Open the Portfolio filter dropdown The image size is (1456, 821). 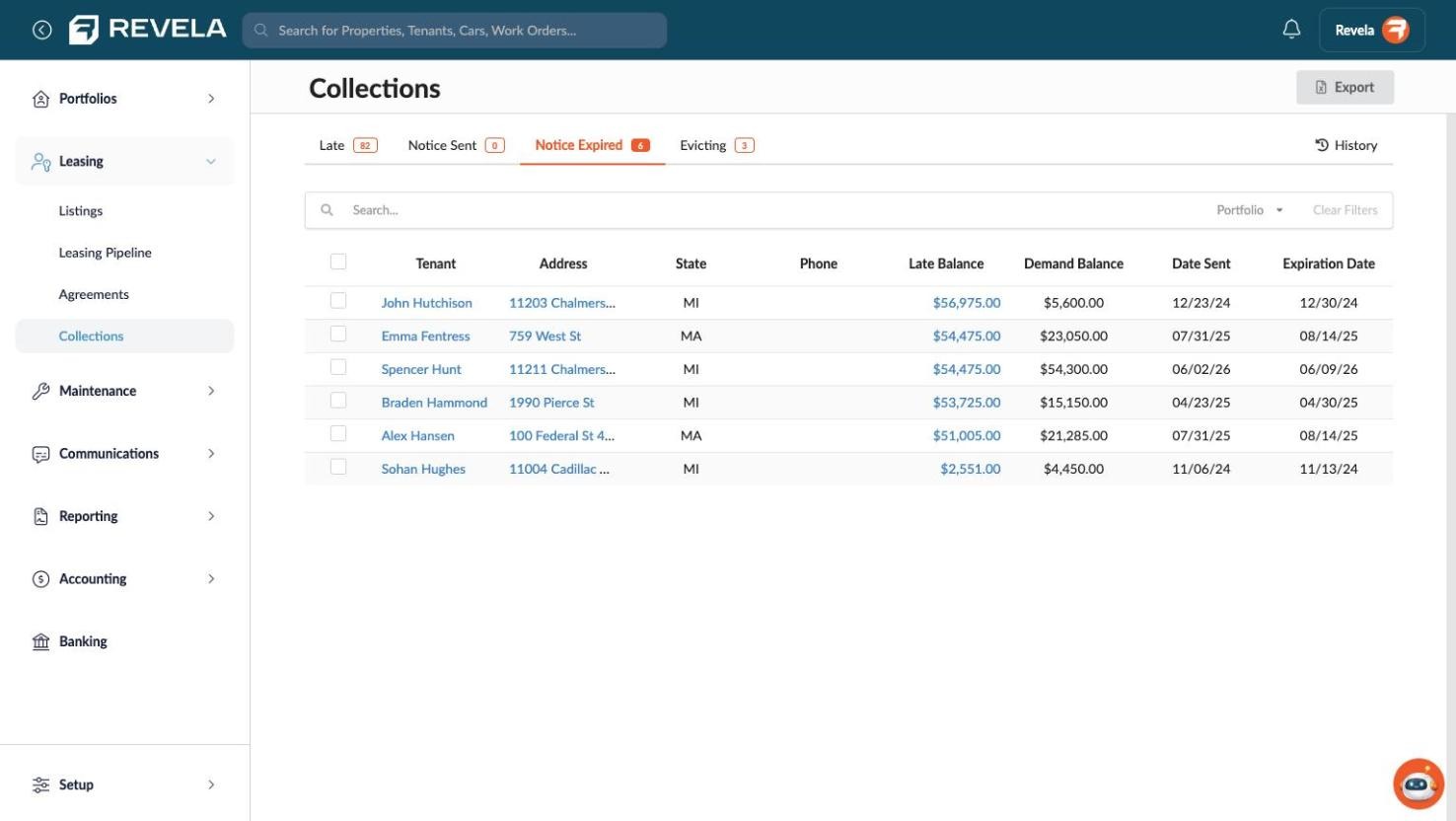[x=1250, y=210]
